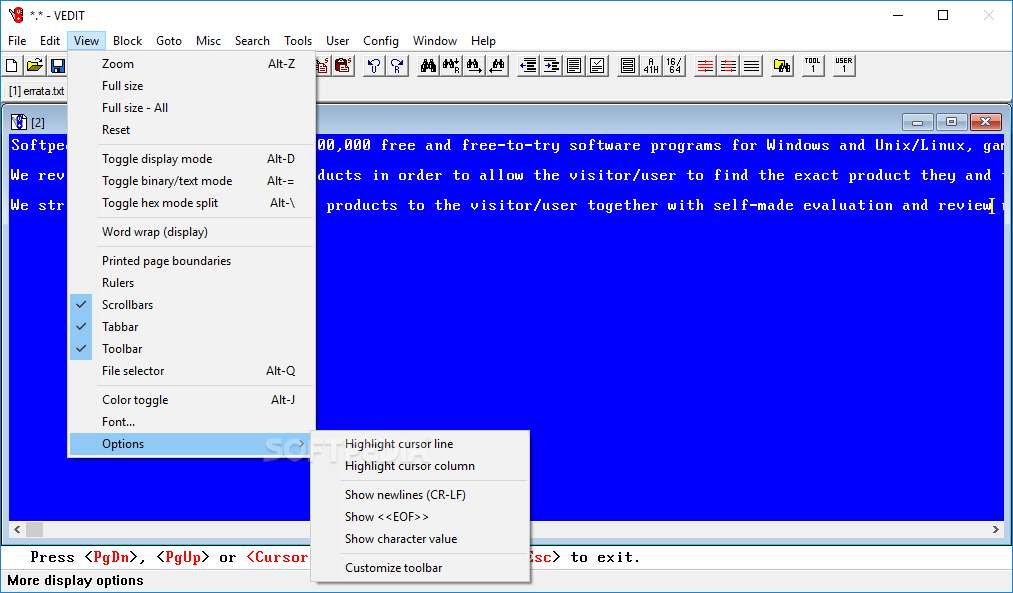Click the 16/64 hex mode icon
Screen dimensions: 1013x593
(x=674, y=65)
